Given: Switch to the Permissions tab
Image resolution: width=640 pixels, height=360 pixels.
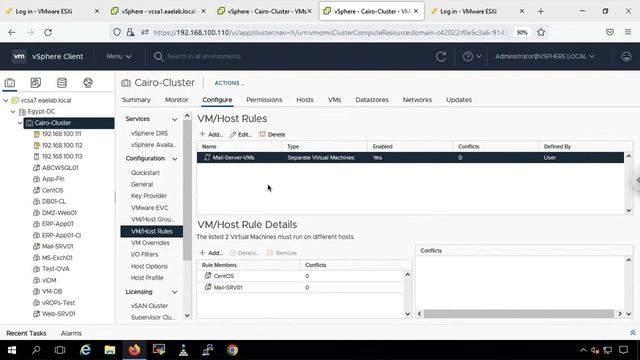Looking at the screenshot, I should coord(264,100).
